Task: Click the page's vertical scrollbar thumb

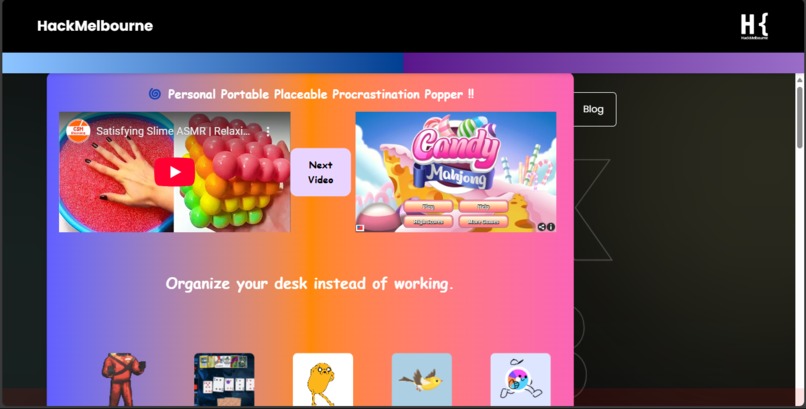Action: pos(799,117)
